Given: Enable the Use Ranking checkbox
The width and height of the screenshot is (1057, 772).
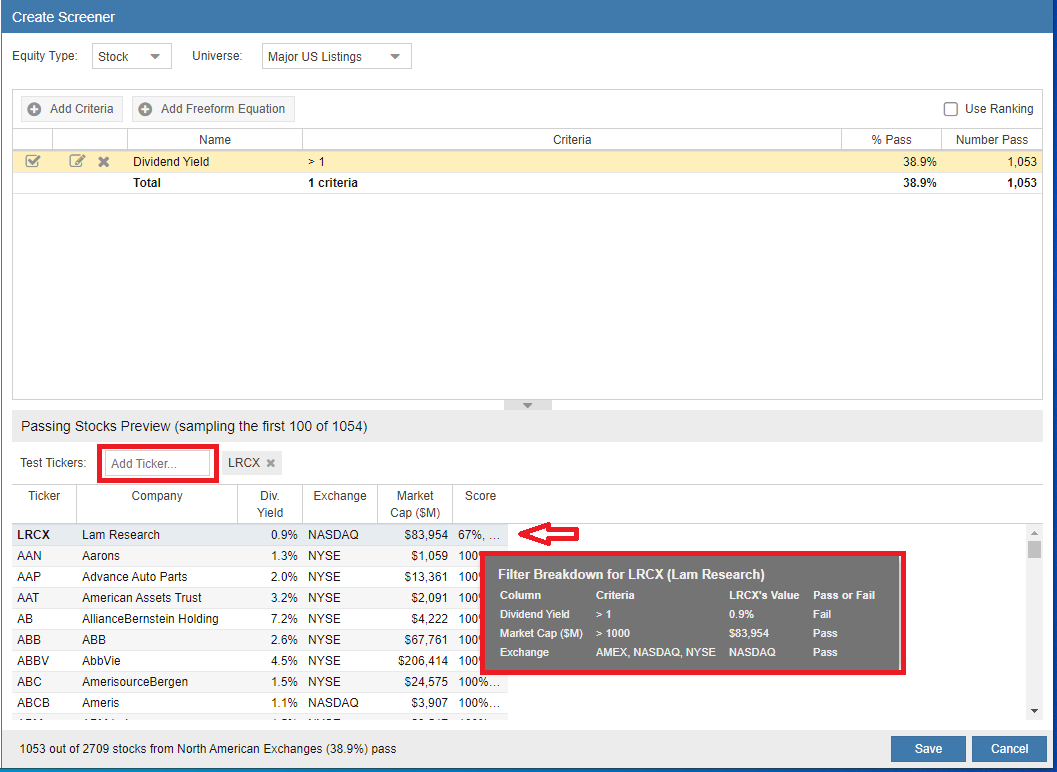Looking at the screenshot, I should tap(950, 109).
